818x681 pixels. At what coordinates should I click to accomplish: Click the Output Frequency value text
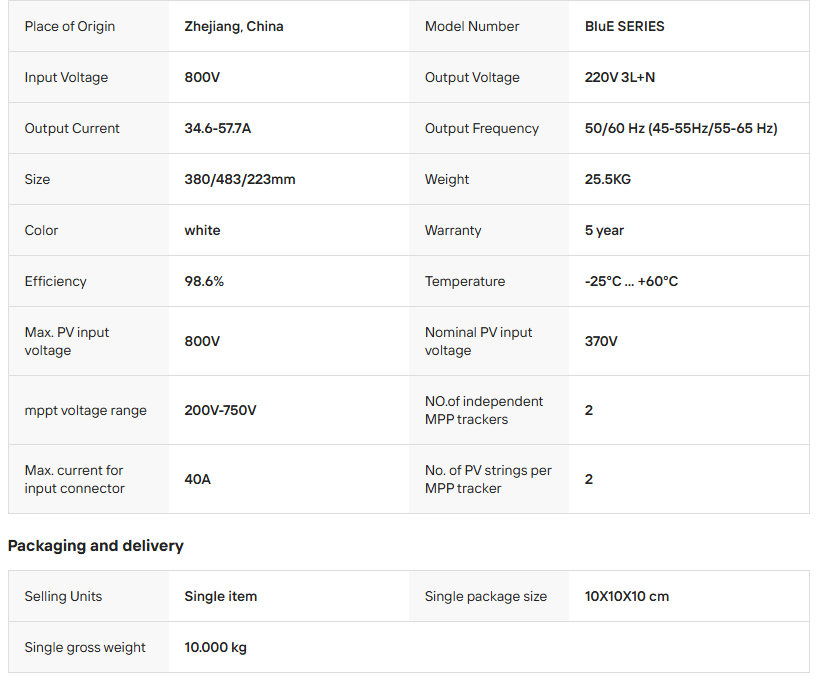(x=681, y=129)
